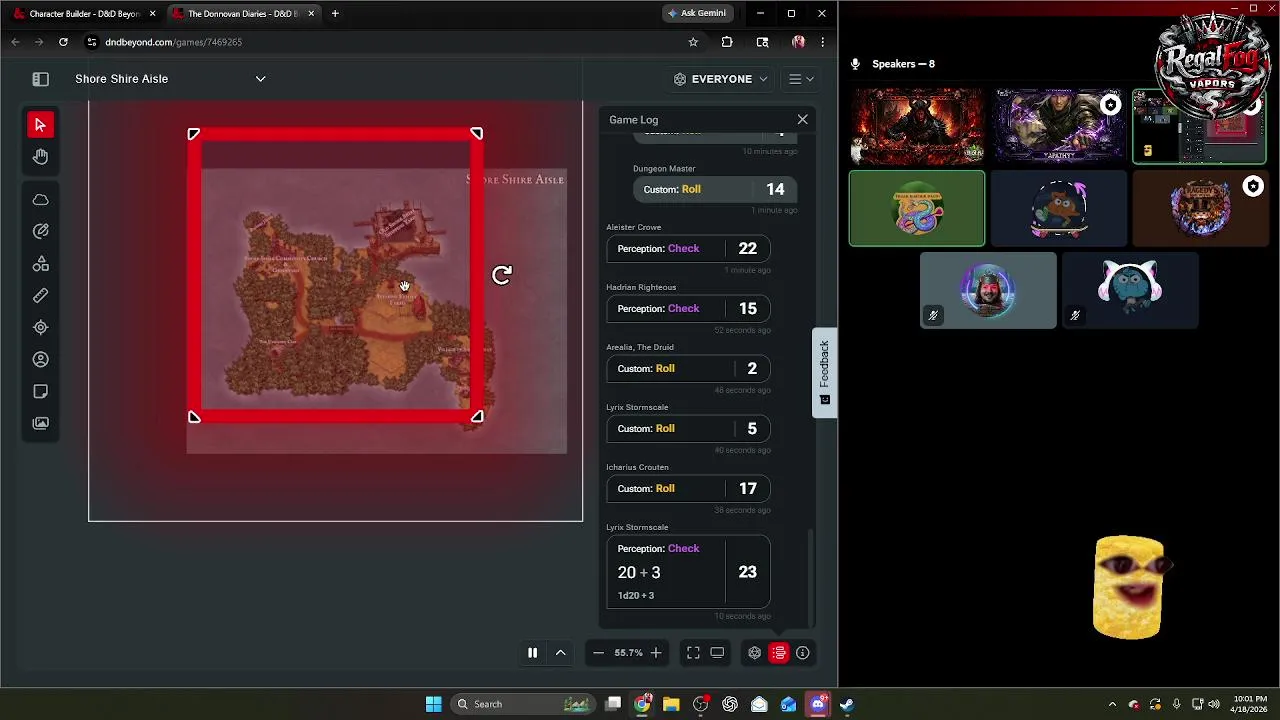
Task: Select the fiery demon speaker thumbnail
Action: [917, 126]
